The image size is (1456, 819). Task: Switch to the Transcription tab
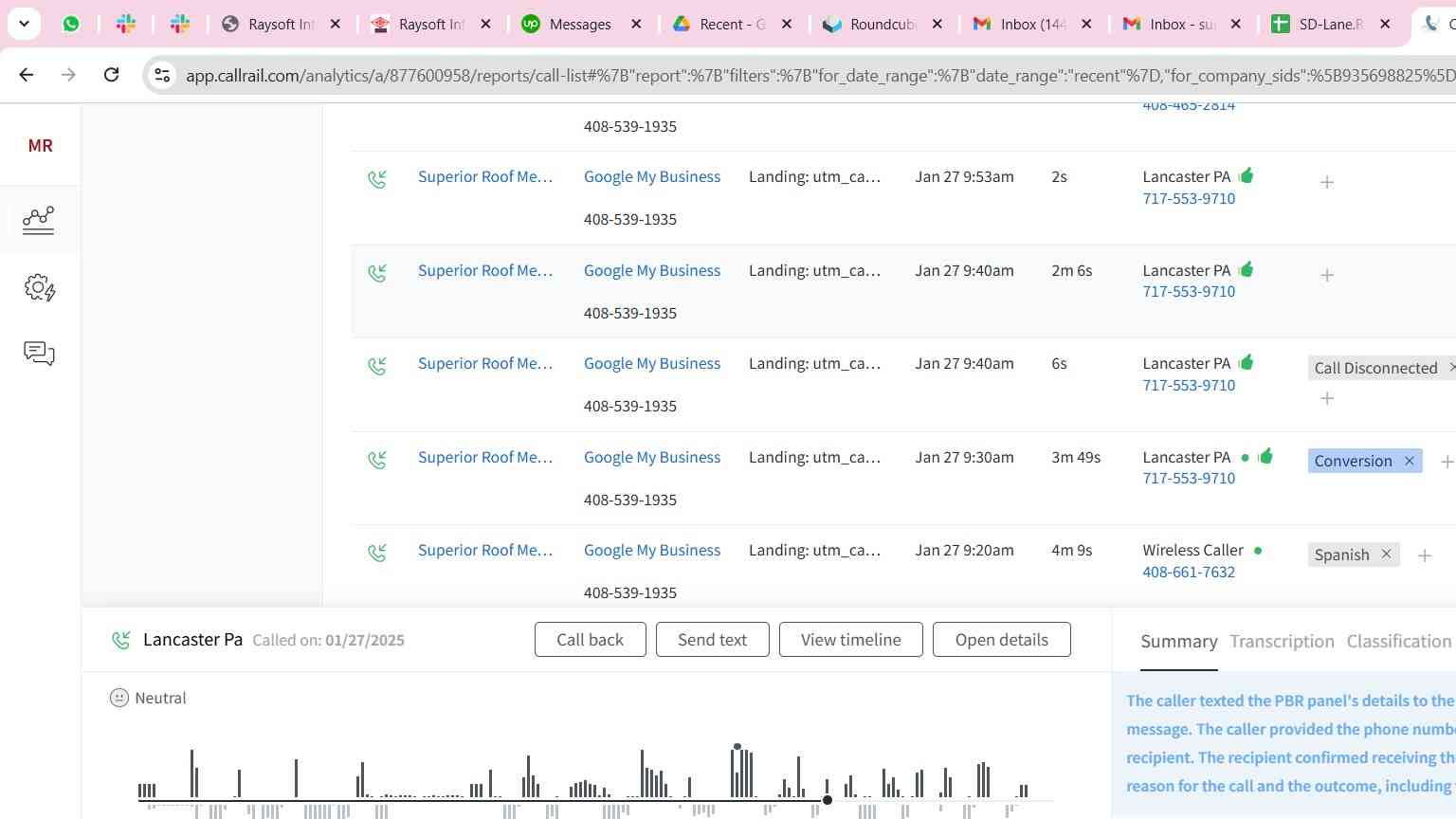1282,642
